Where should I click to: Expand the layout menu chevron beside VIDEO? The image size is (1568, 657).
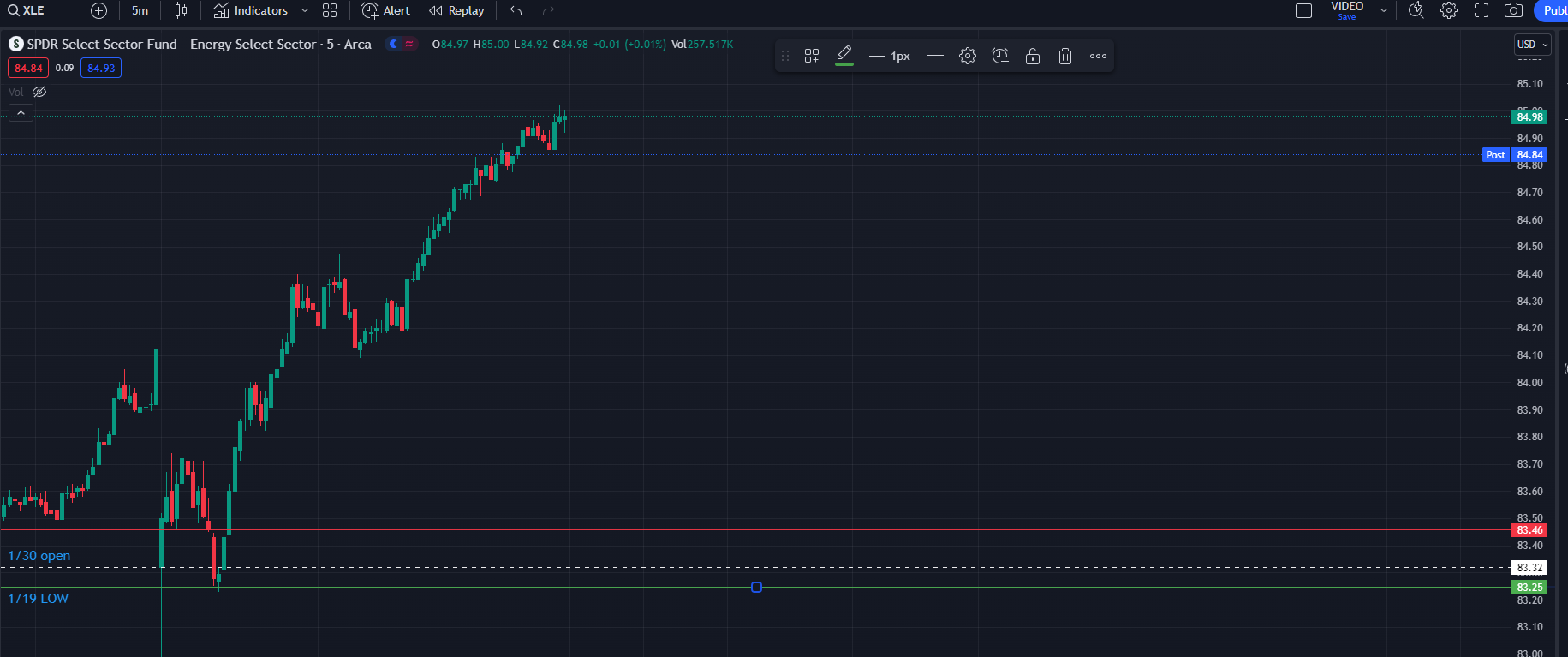(x=1383, y=10)
